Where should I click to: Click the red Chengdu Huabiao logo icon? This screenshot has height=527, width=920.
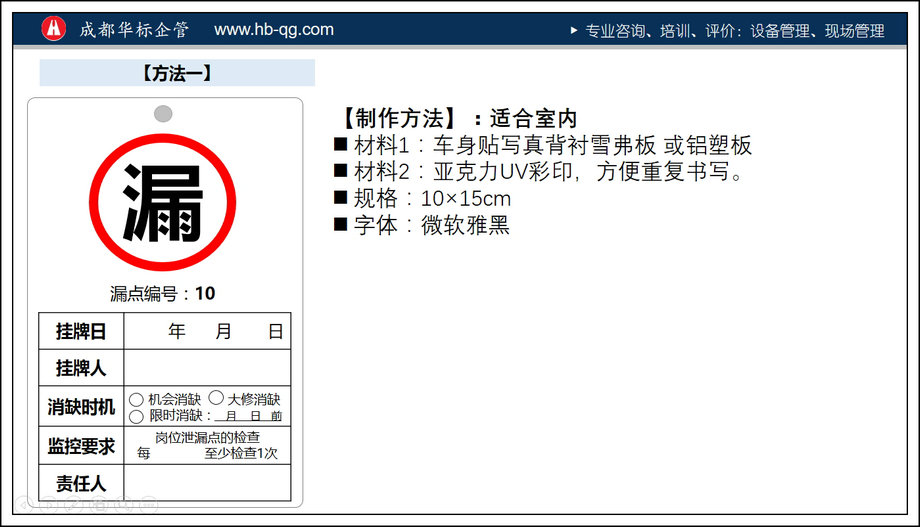tap(54, 29)
